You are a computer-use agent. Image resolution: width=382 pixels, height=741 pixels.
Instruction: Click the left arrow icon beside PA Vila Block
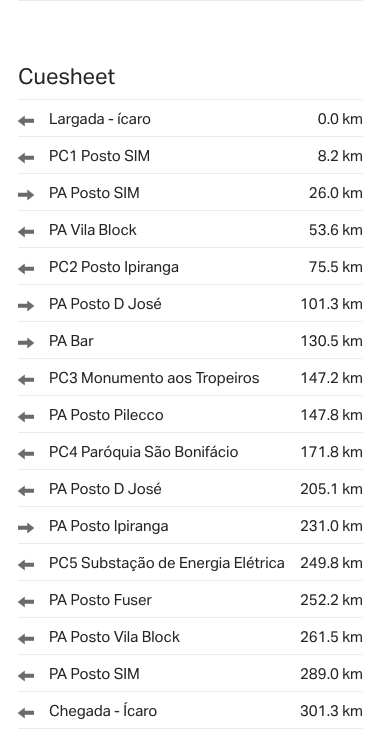click(26, 232)
